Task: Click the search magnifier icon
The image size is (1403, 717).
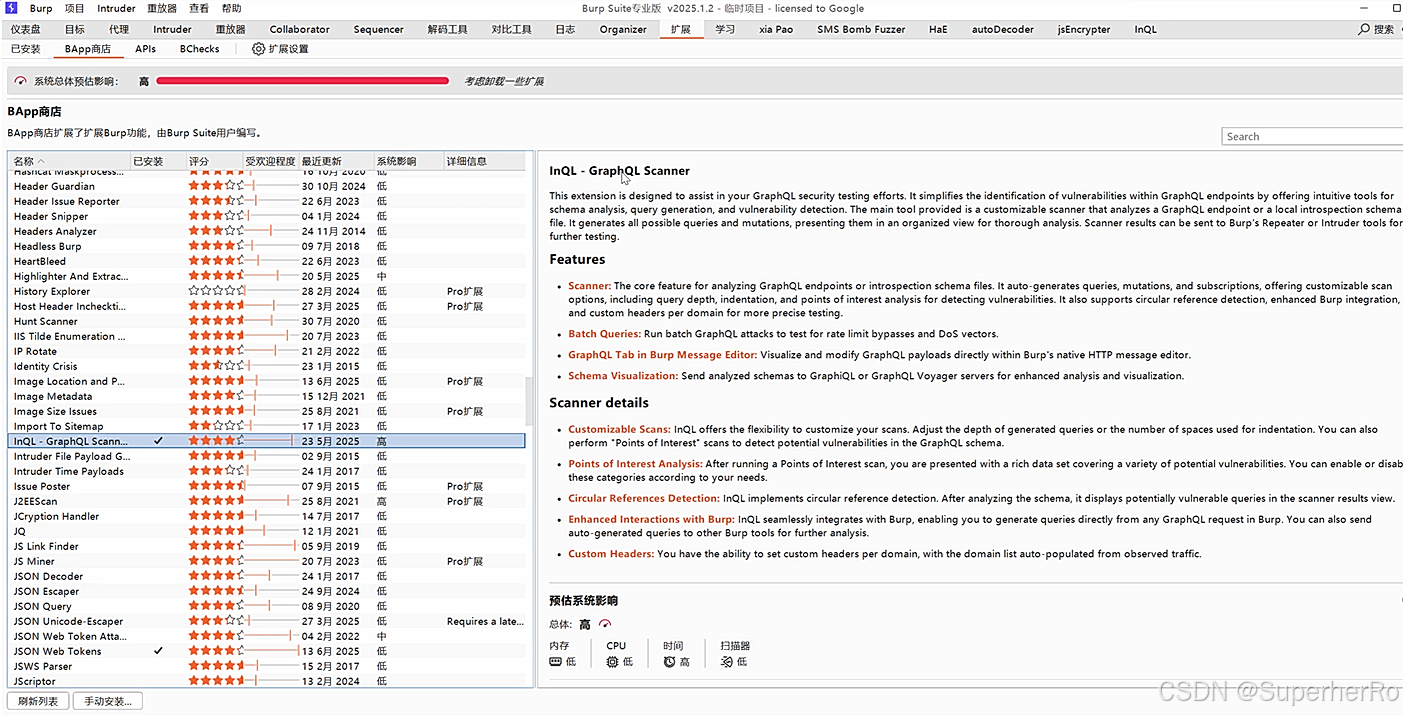Action: point(1364,30)
